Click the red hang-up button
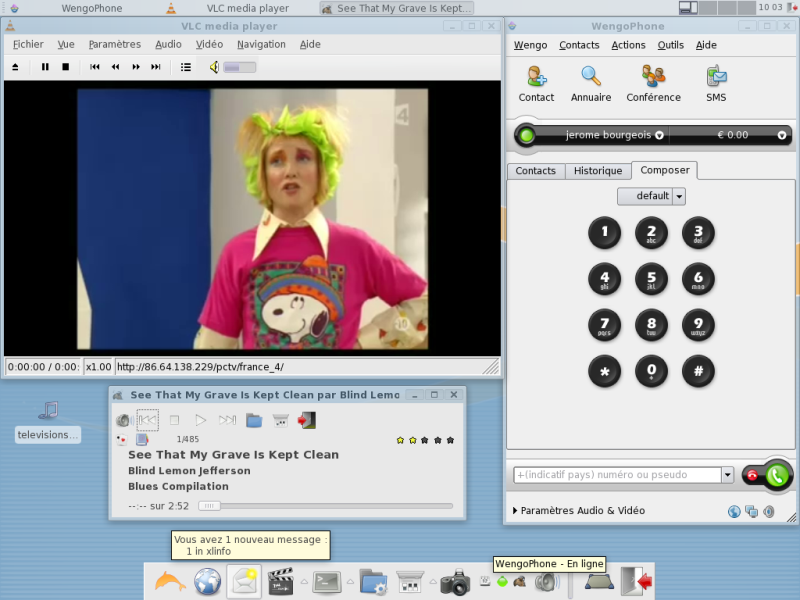The height and width of the screenshot is (600, 800). (752, 476)
